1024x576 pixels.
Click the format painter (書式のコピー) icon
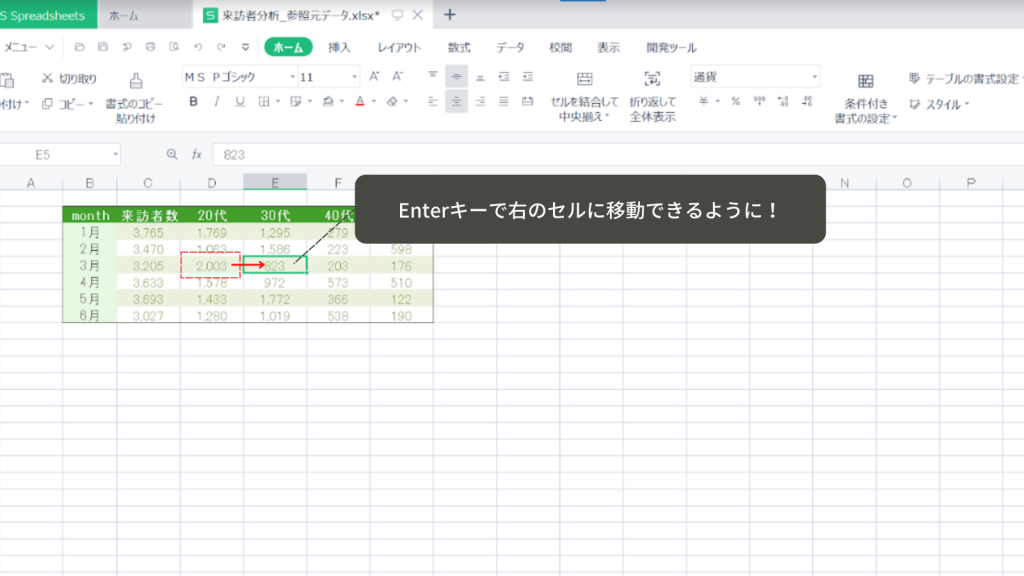click(x=136, y=81)
